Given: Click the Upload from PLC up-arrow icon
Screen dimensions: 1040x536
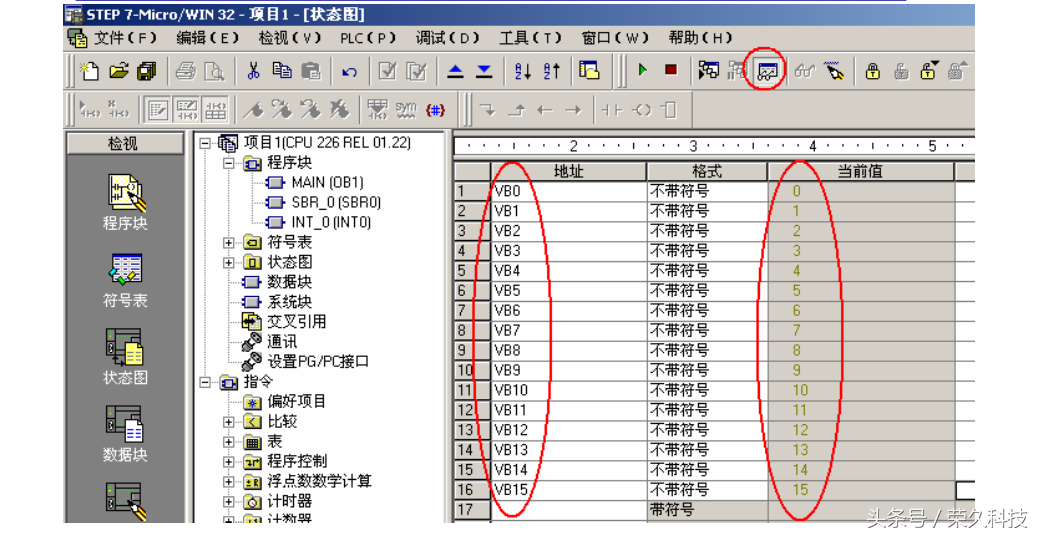Looking at the screenshot, I should pos(455,71).
